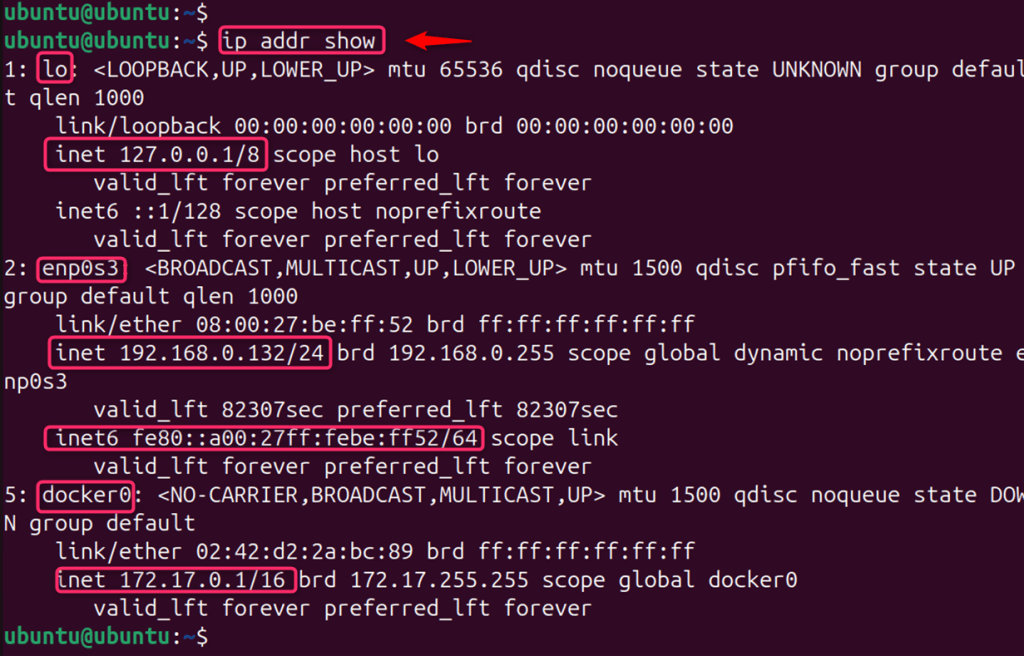
Task: Click the 'enp0s3' interface name
Action: (84, 268)
